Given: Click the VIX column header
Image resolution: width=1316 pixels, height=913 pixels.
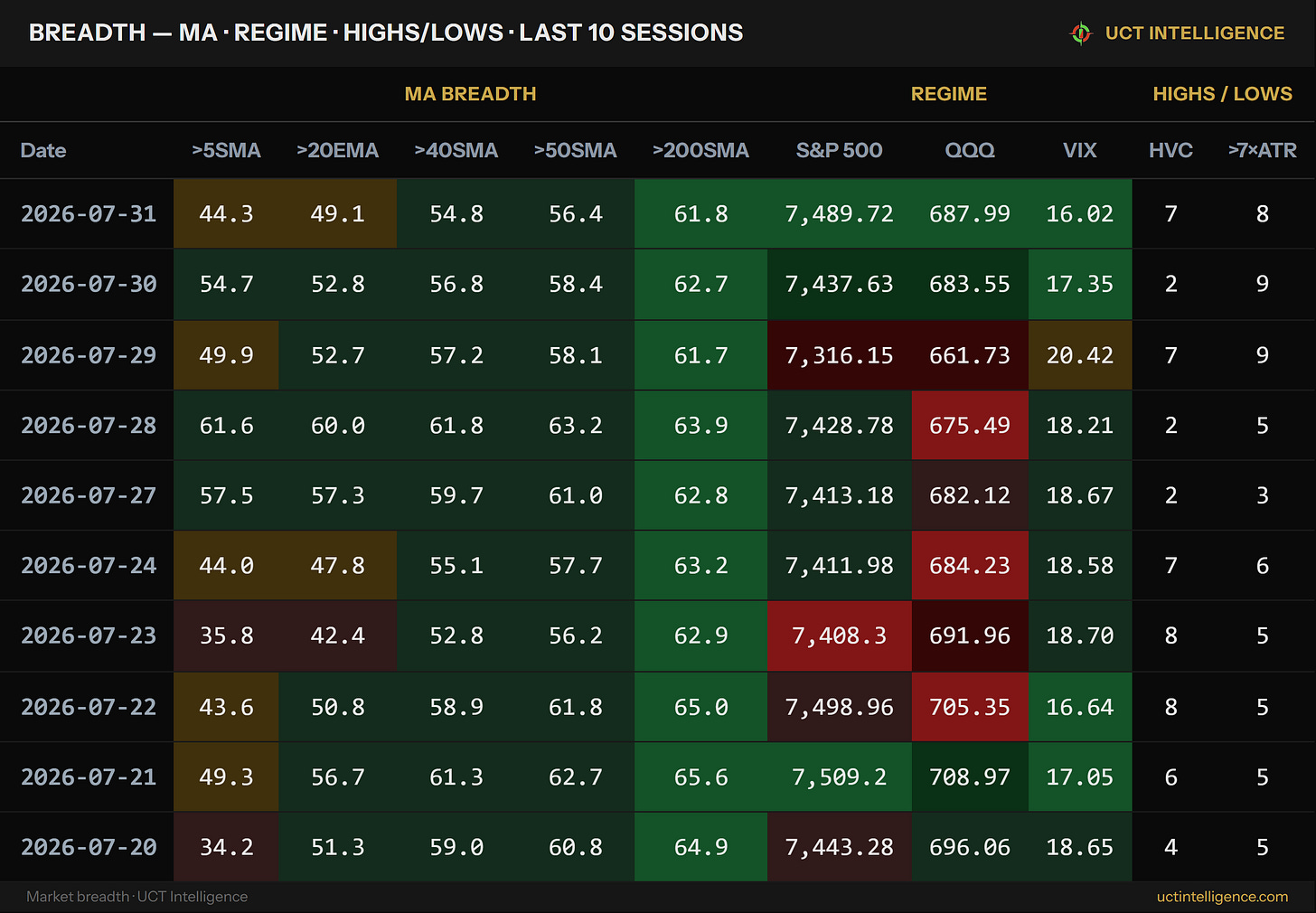Looking at the screenshot, I should (1080, 151).
